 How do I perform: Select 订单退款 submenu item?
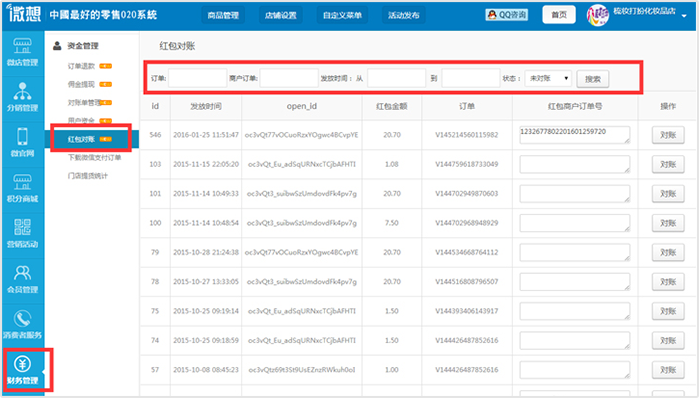click(81, 66)
